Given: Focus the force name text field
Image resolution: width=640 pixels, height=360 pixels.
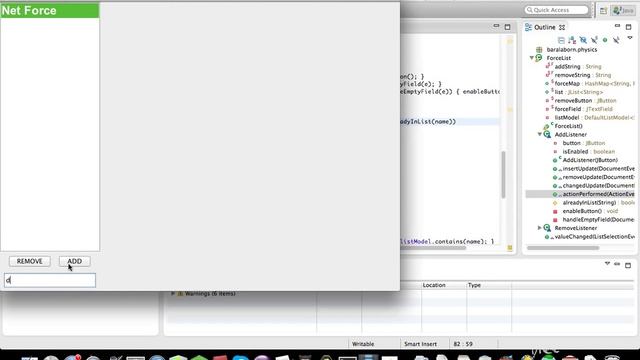Looking at the screenshot, I should tap(50, 280).
